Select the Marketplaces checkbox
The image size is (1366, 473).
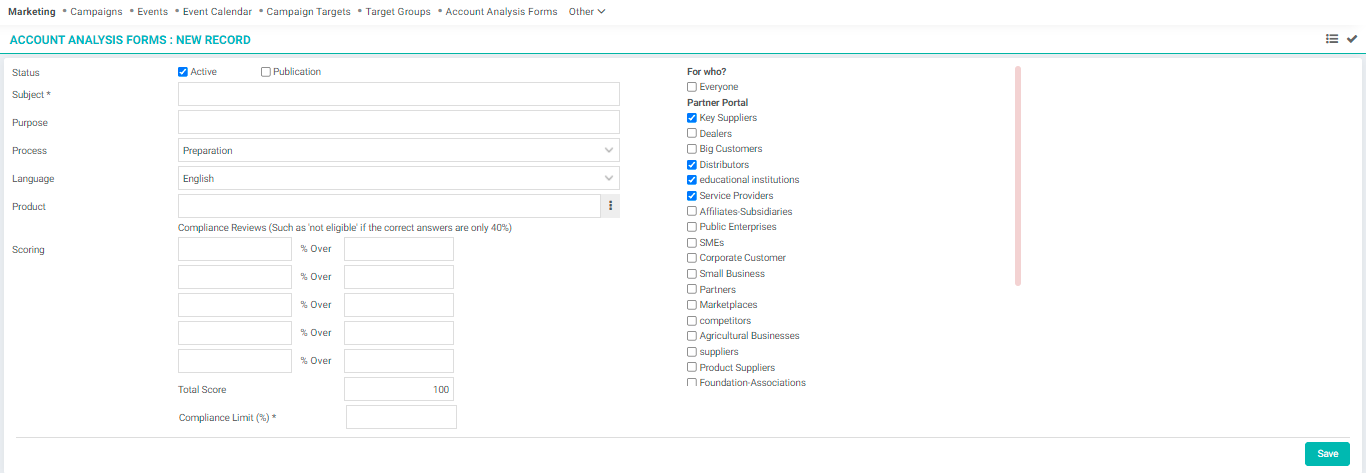coord(692,305)
